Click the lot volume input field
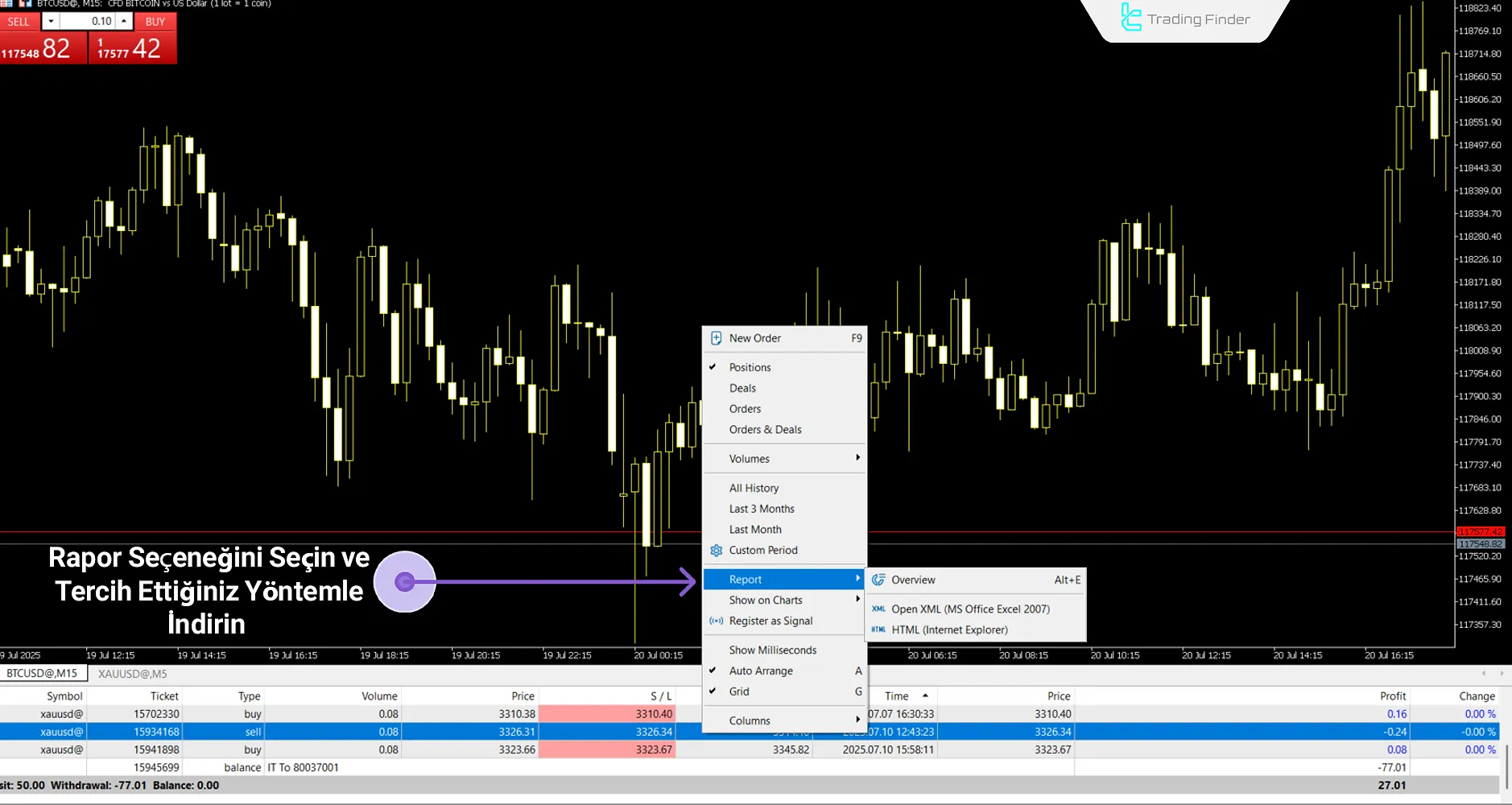The image size is (1512, 805). pos(89,22)
